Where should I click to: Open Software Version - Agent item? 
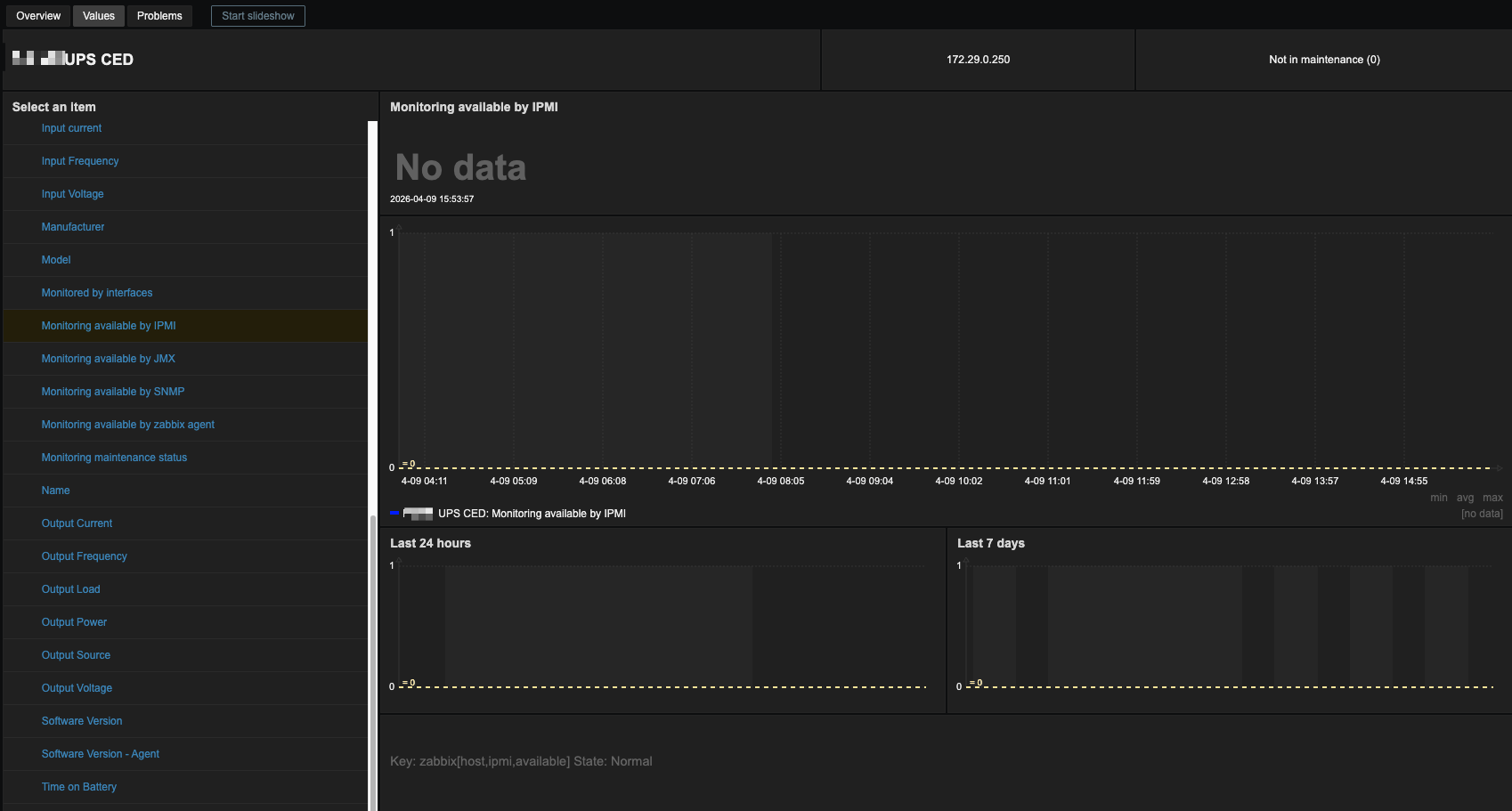tap(101, 754)
